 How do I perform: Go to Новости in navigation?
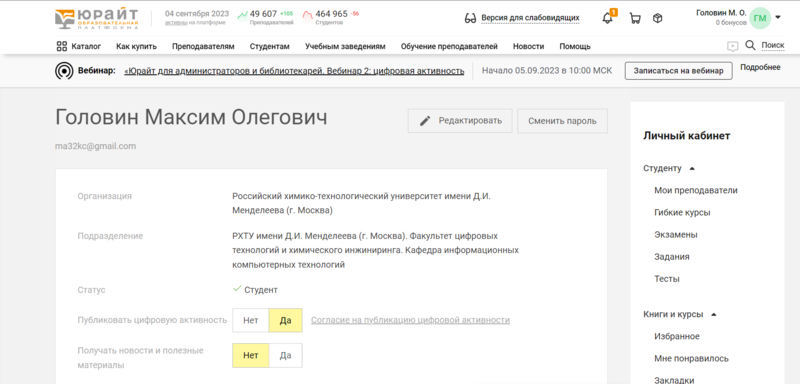(529, 46)
